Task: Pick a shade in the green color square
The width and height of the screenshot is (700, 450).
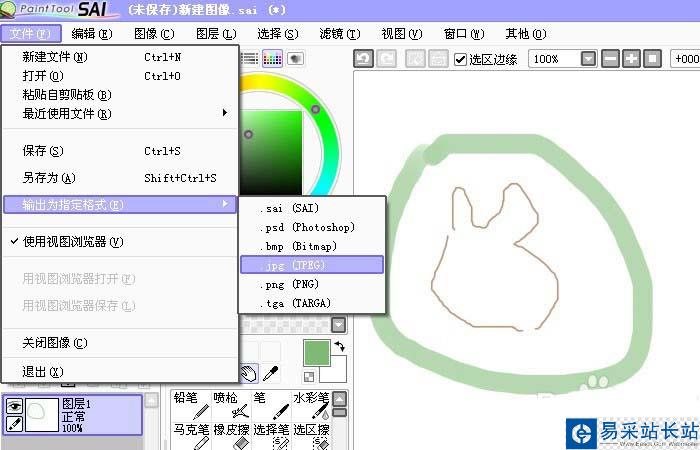Action: (x=271, y=153)
